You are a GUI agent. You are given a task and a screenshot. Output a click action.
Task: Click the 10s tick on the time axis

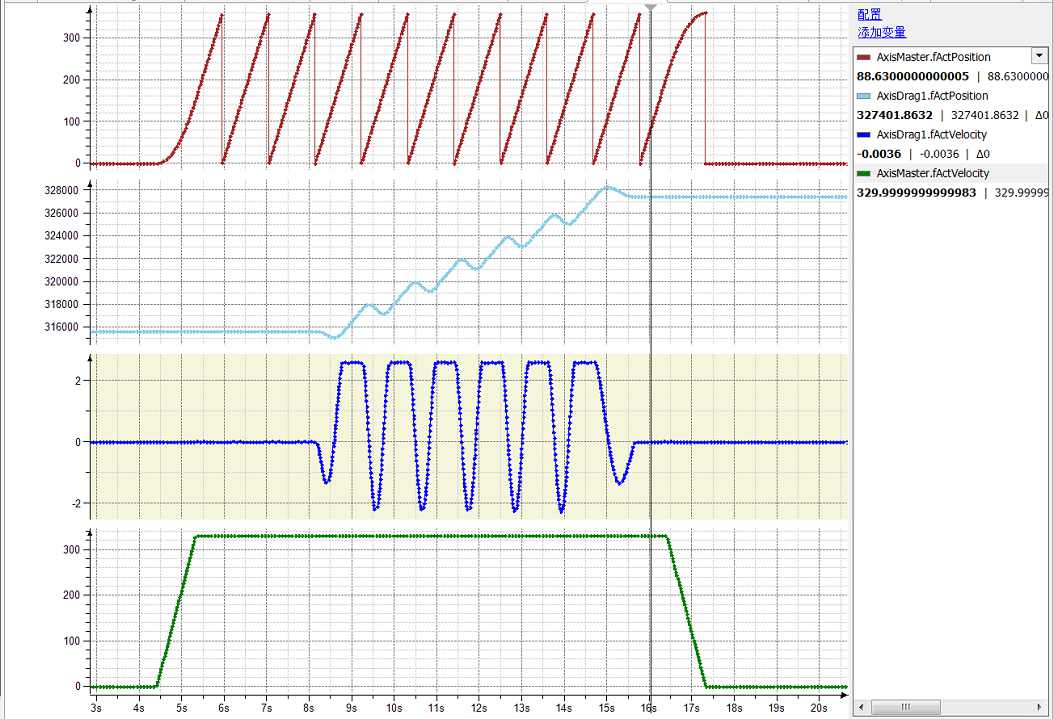click(394, 708)
